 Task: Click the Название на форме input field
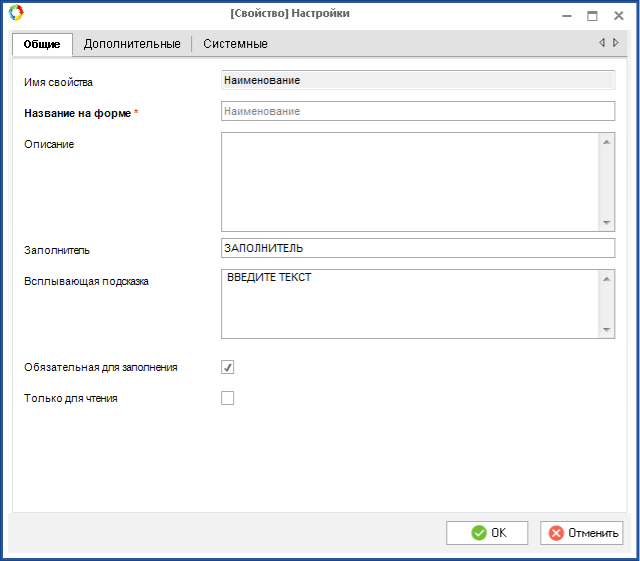pos(417,111)
